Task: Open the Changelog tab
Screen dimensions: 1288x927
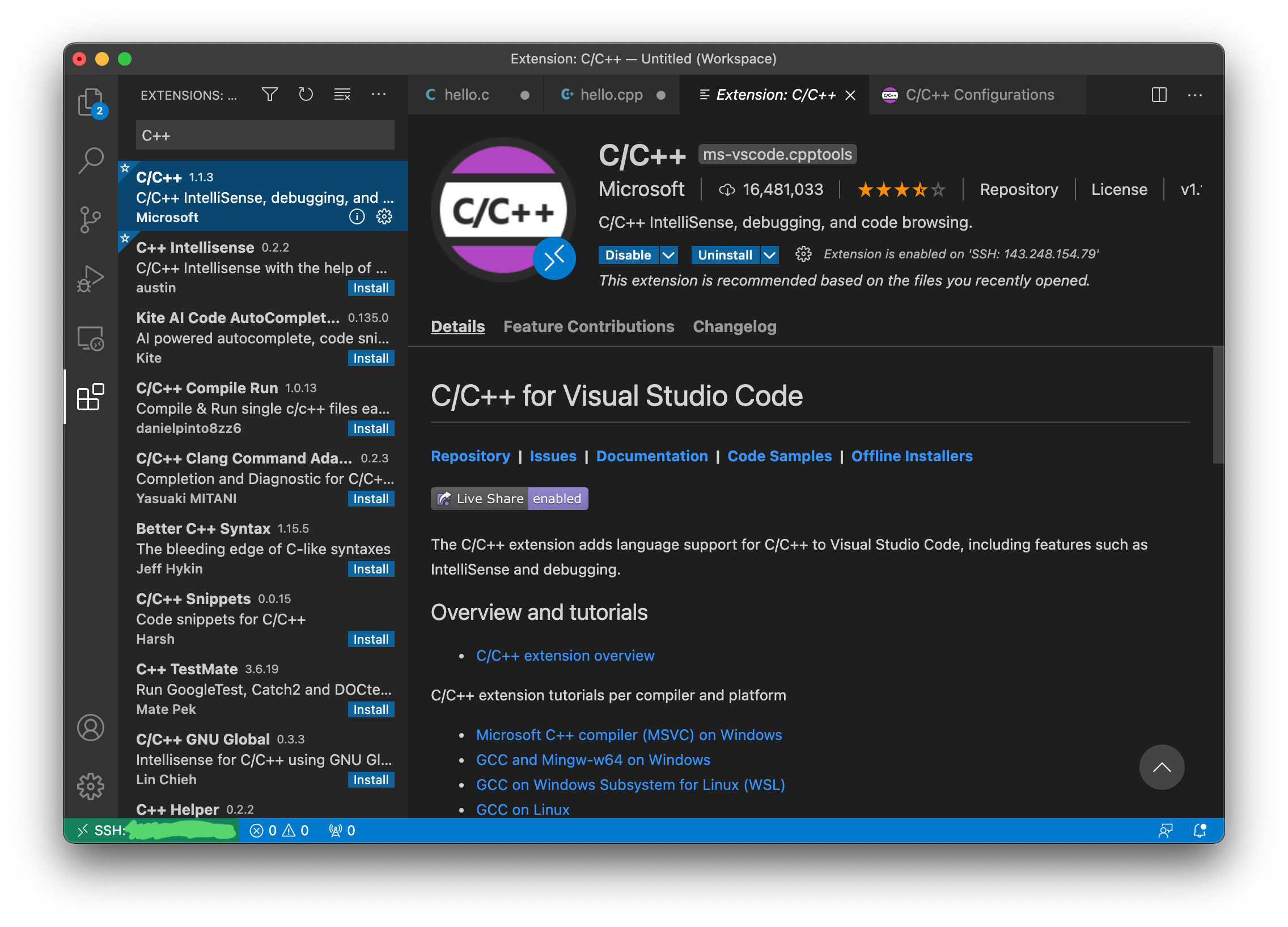Action: 734,327
